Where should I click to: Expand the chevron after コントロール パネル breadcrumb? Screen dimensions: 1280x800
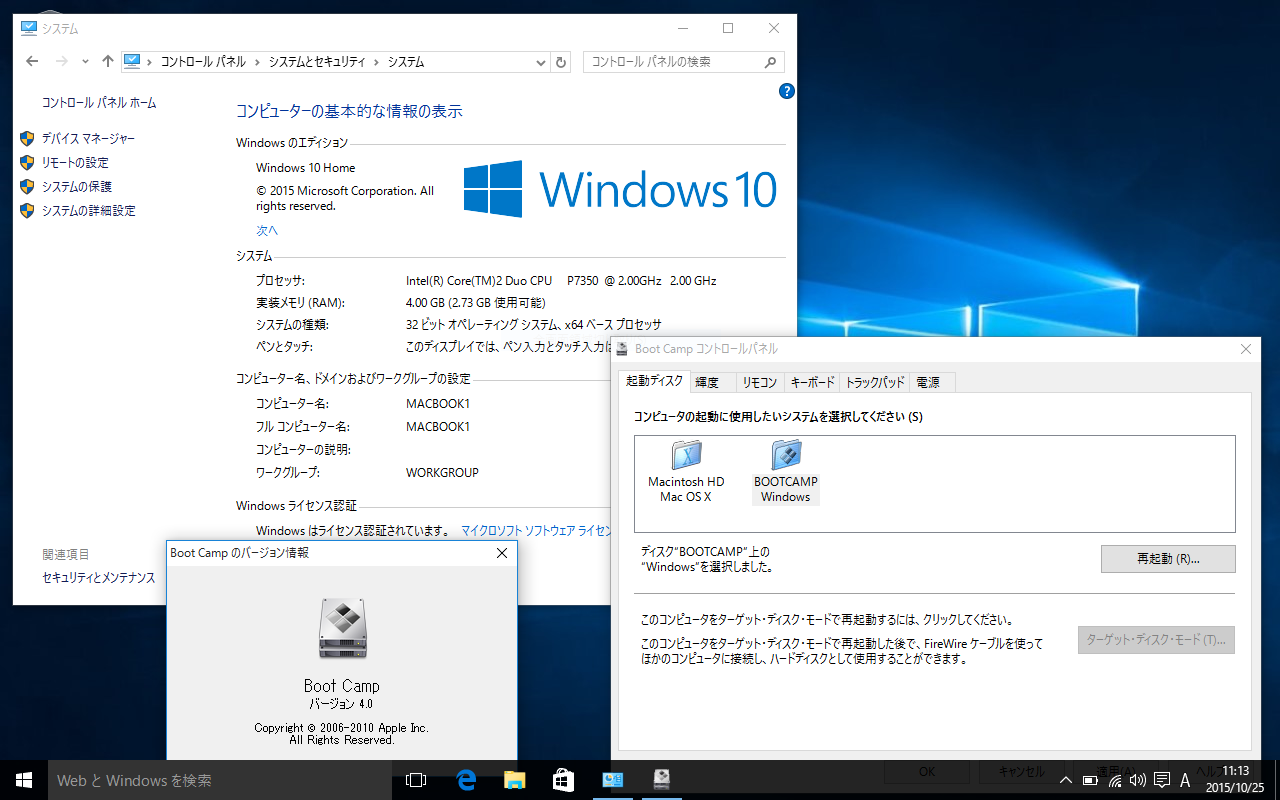tap(258, 62)
